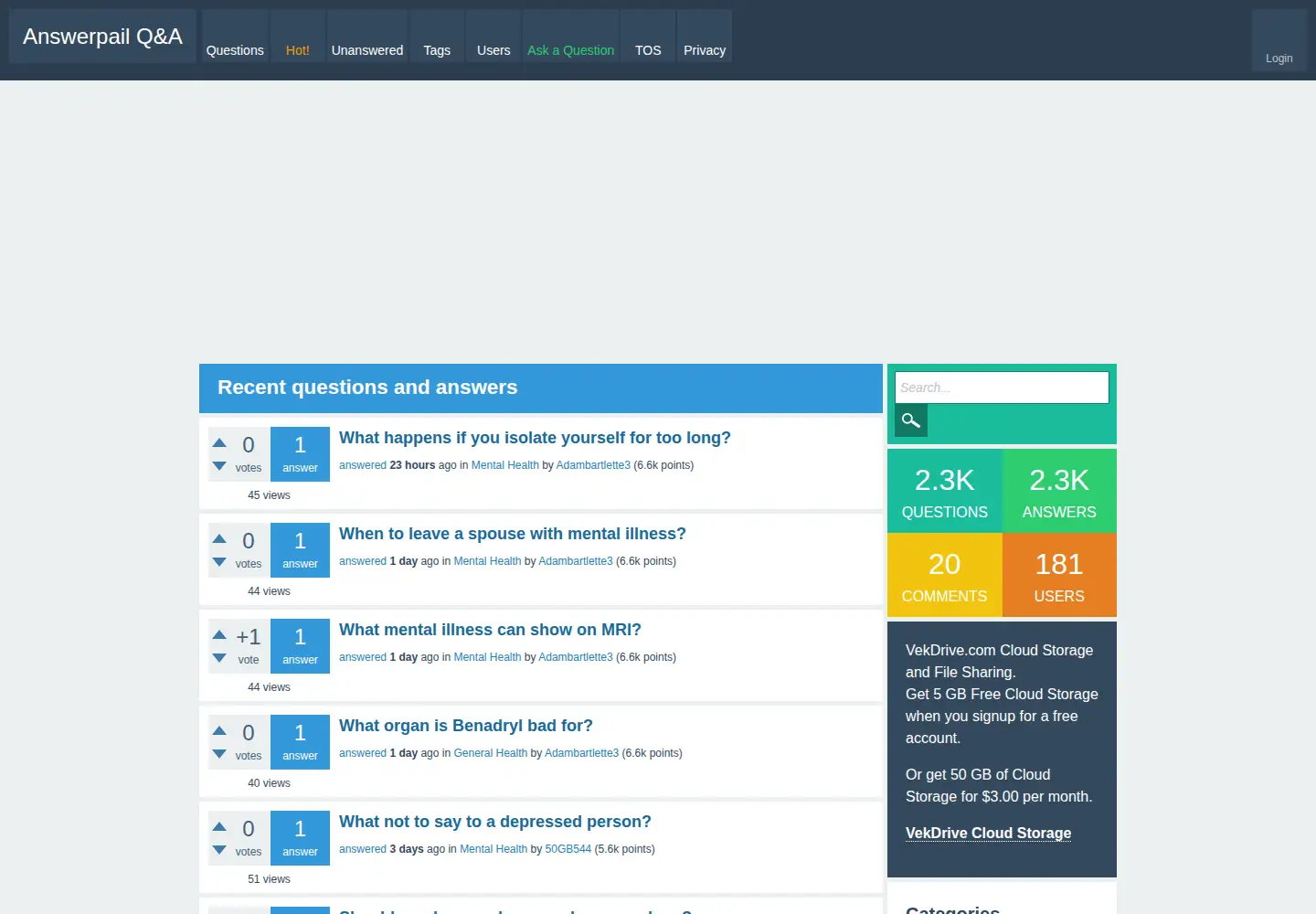This screenshot has height=914, width=1316.
Task: Upvote 'What happens if you isolate yourself' question
Action: click(x=219, y=442)
